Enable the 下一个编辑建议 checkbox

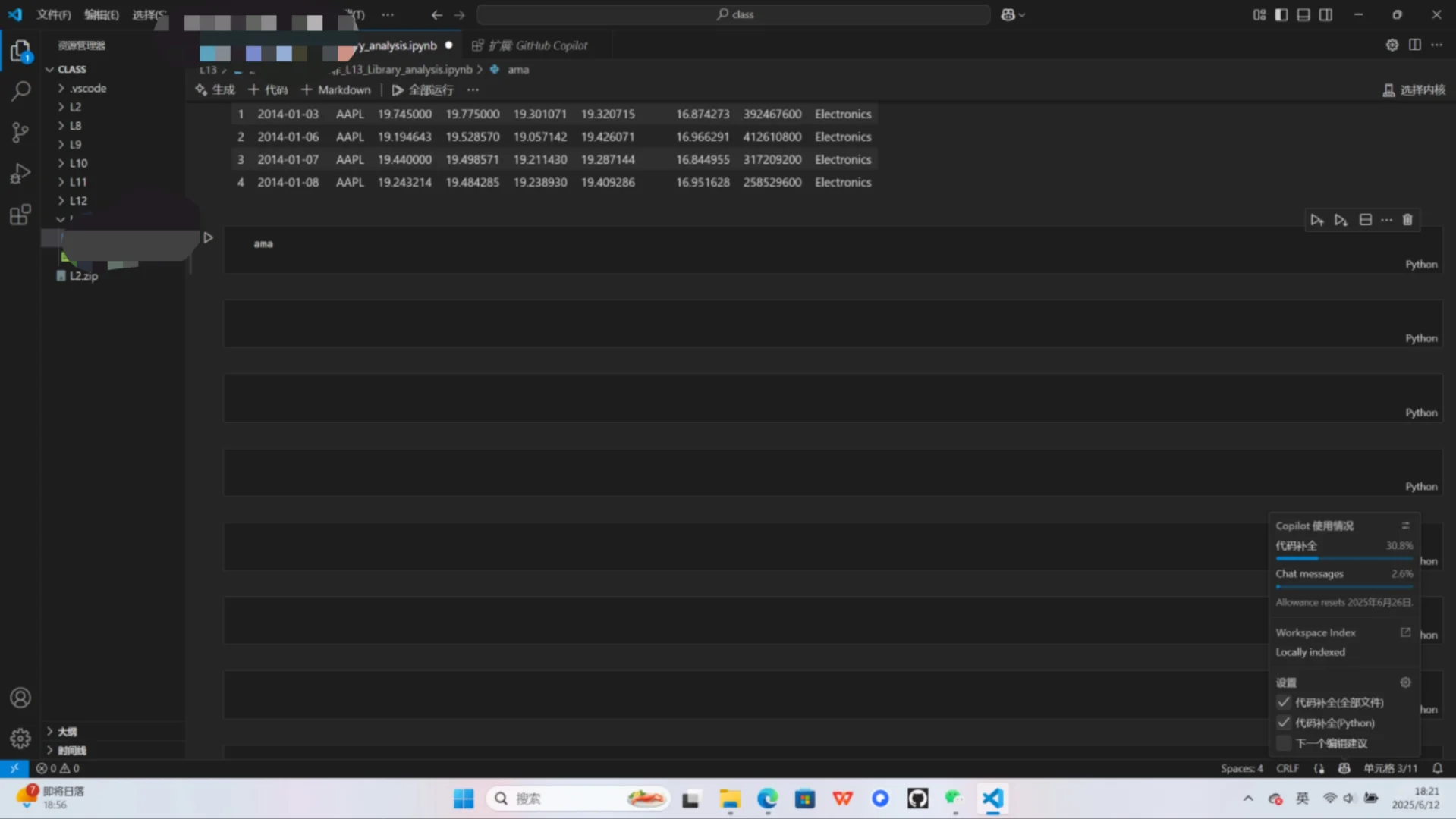pos(1283,743)
